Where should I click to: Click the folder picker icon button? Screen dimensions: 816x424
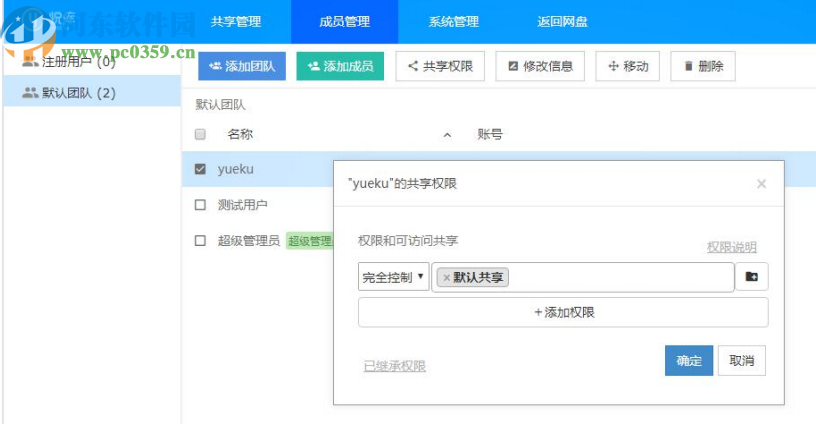tap(751, 277)
